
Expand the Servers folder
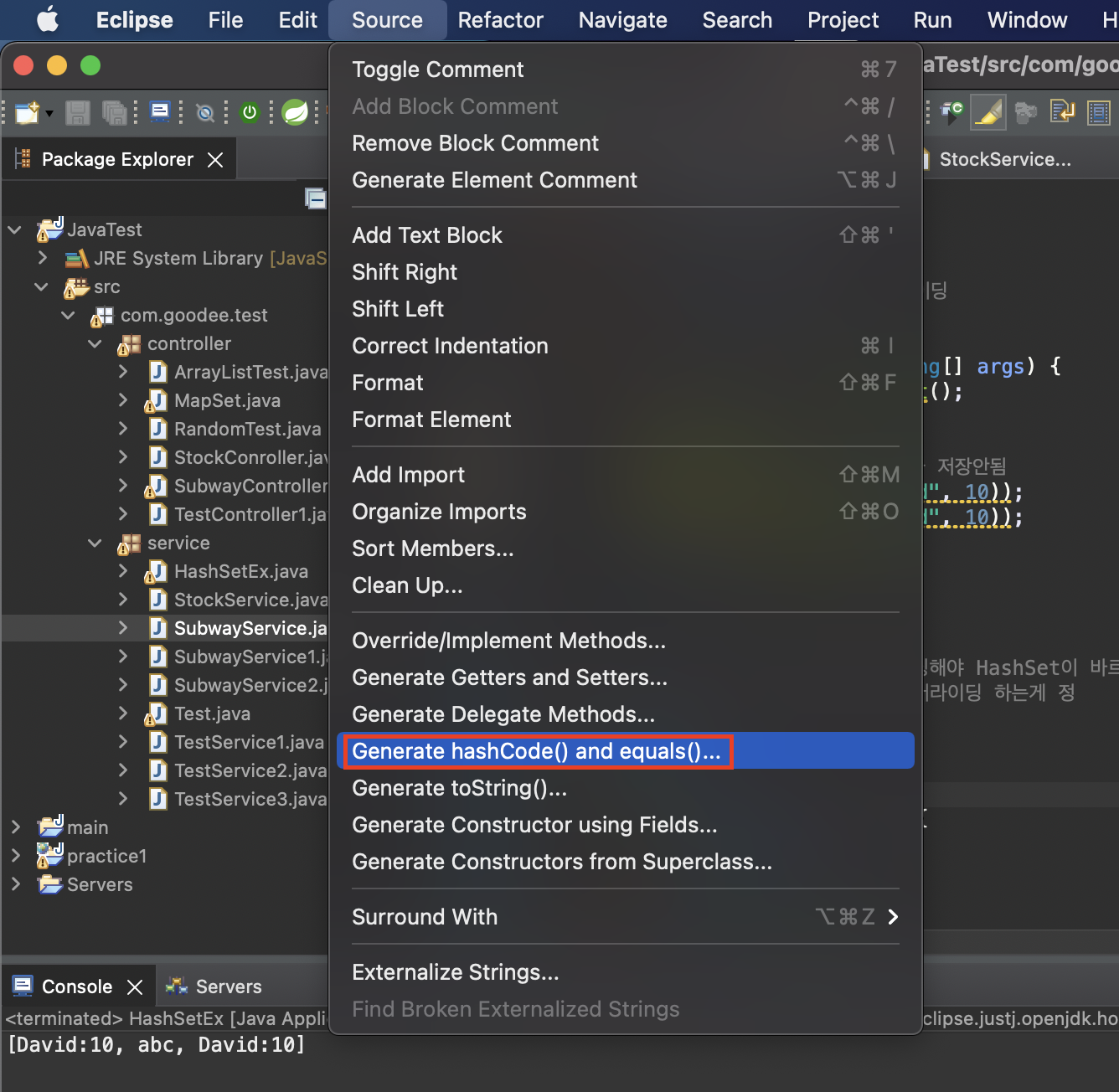15,884
